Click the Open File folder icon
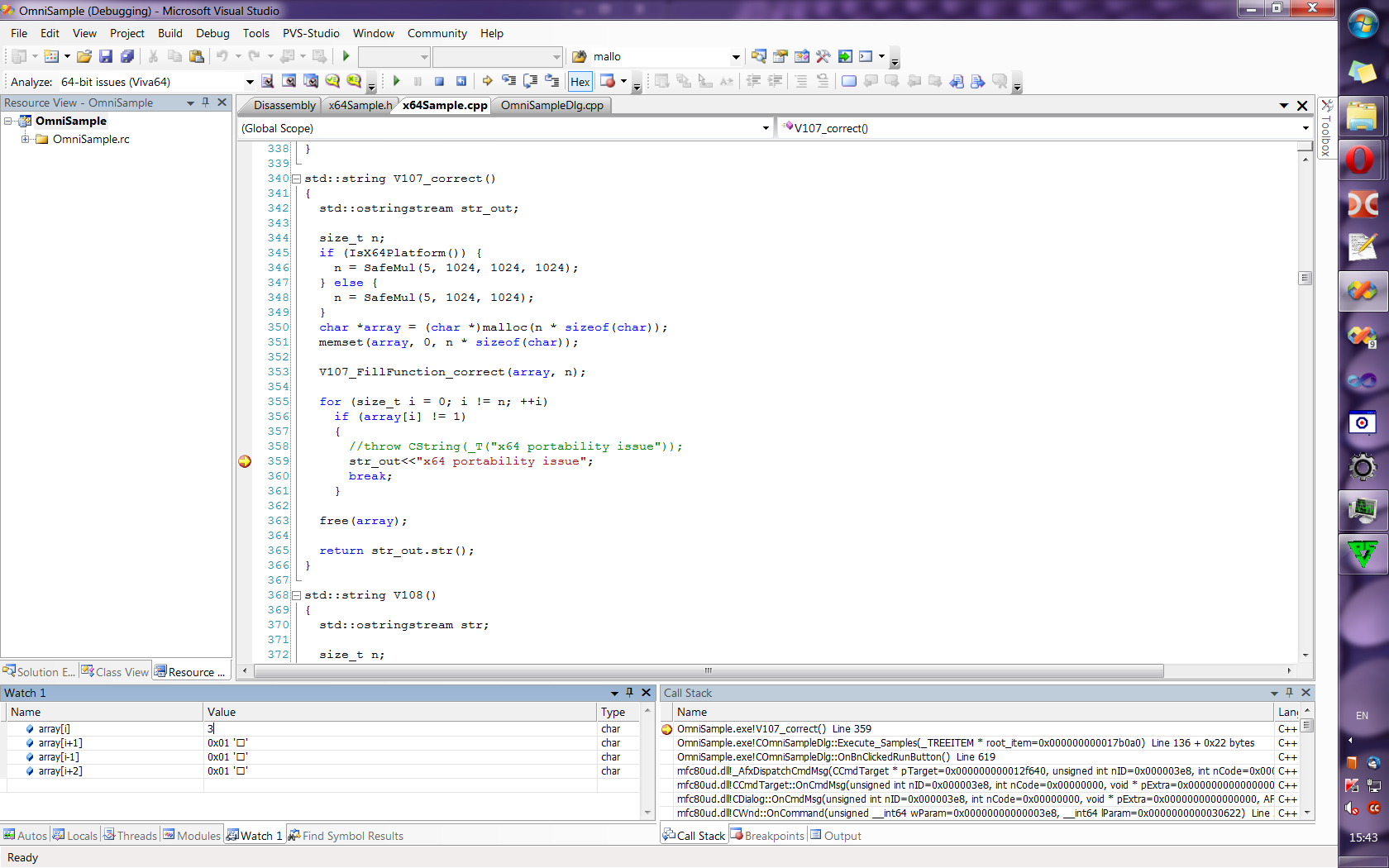The height and width of the screenshot is (868, 1389). [x=84, y=56]
